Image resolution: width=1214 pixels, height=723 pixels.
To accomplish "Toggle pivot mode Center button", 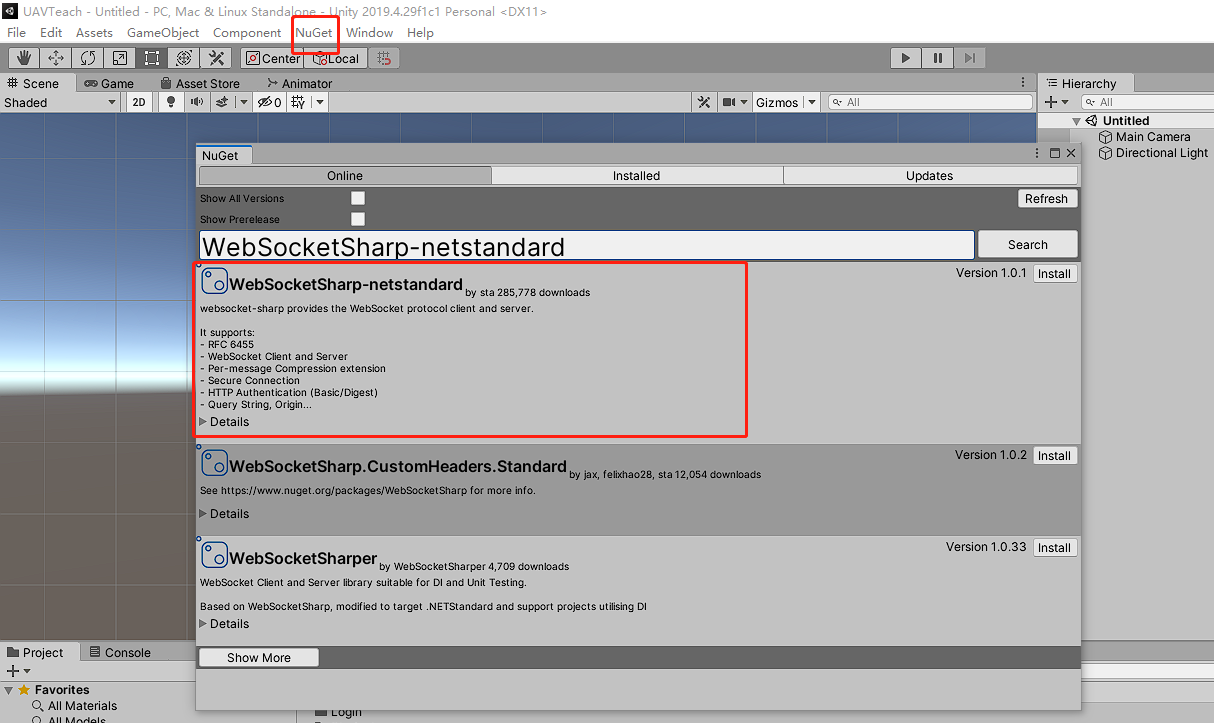I will 272,58.
